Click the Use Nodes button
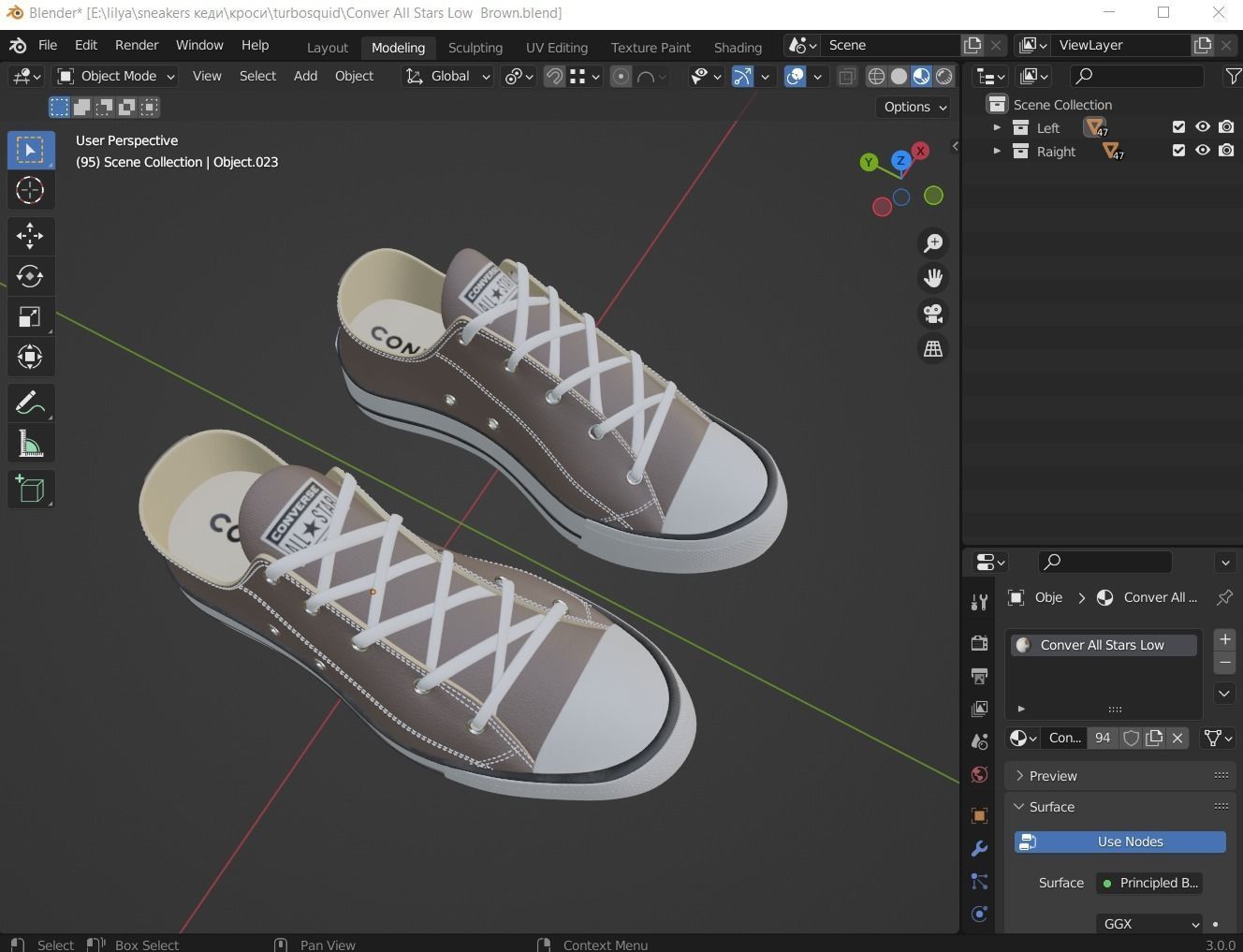1243x952 pixels. [1120, 842]
